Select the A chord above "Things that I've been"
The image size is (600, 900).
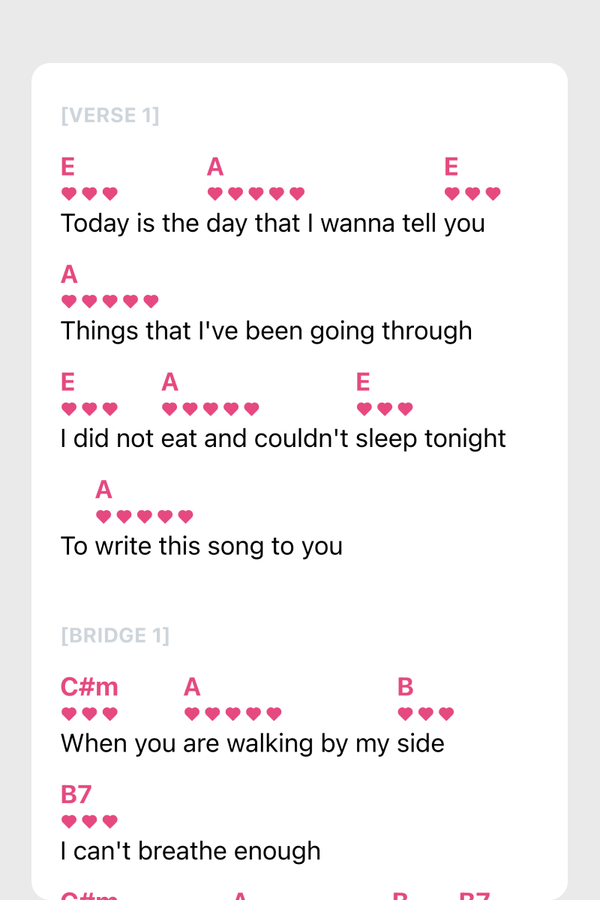pyautogui.click(x=69, y=274)
